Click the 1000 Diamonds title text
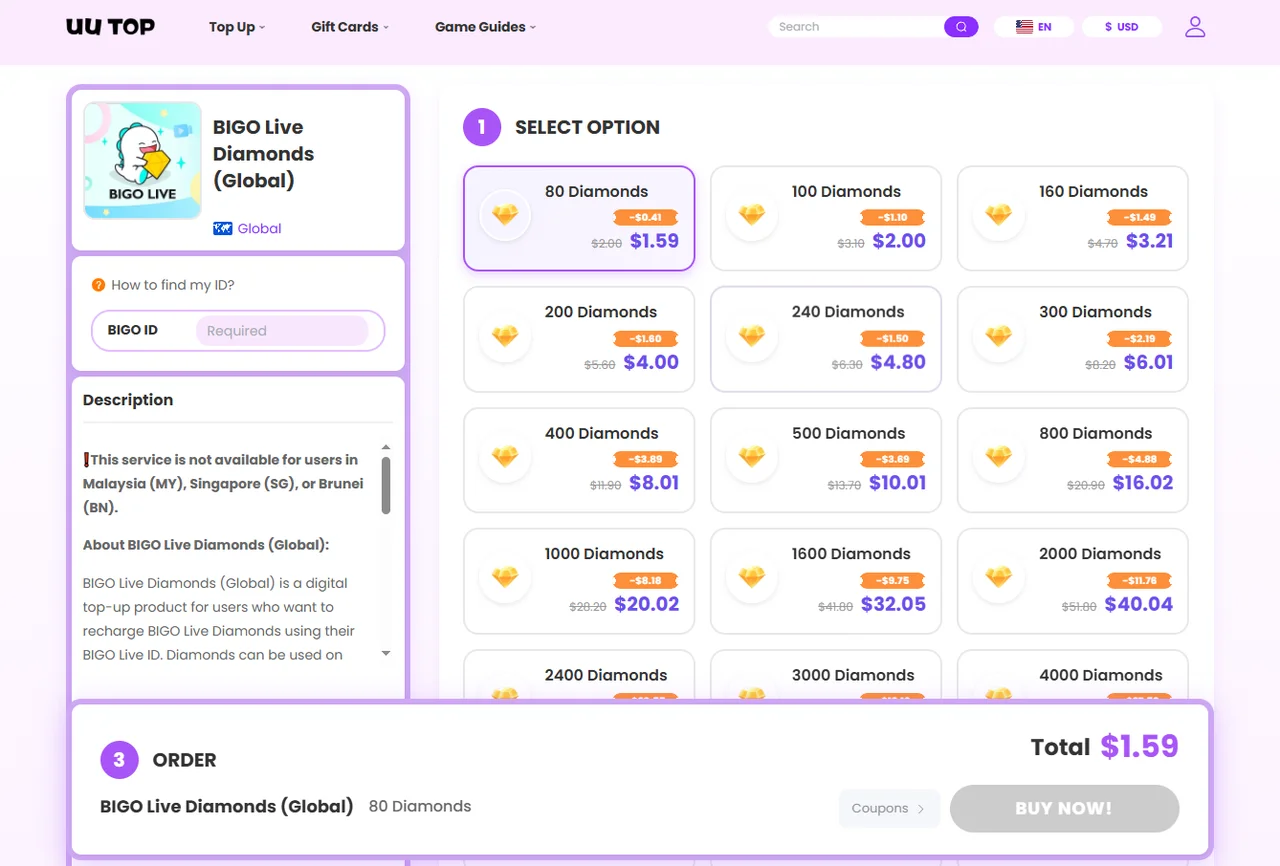1280x866 pixels. [x=604, y=554]
